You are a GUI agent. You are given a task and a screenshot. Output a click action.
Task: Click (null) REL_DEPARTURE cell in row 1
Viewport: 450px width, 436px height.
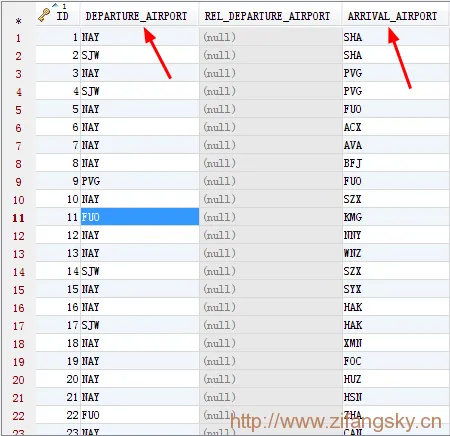pyautogui.click(x=271, y=37)
